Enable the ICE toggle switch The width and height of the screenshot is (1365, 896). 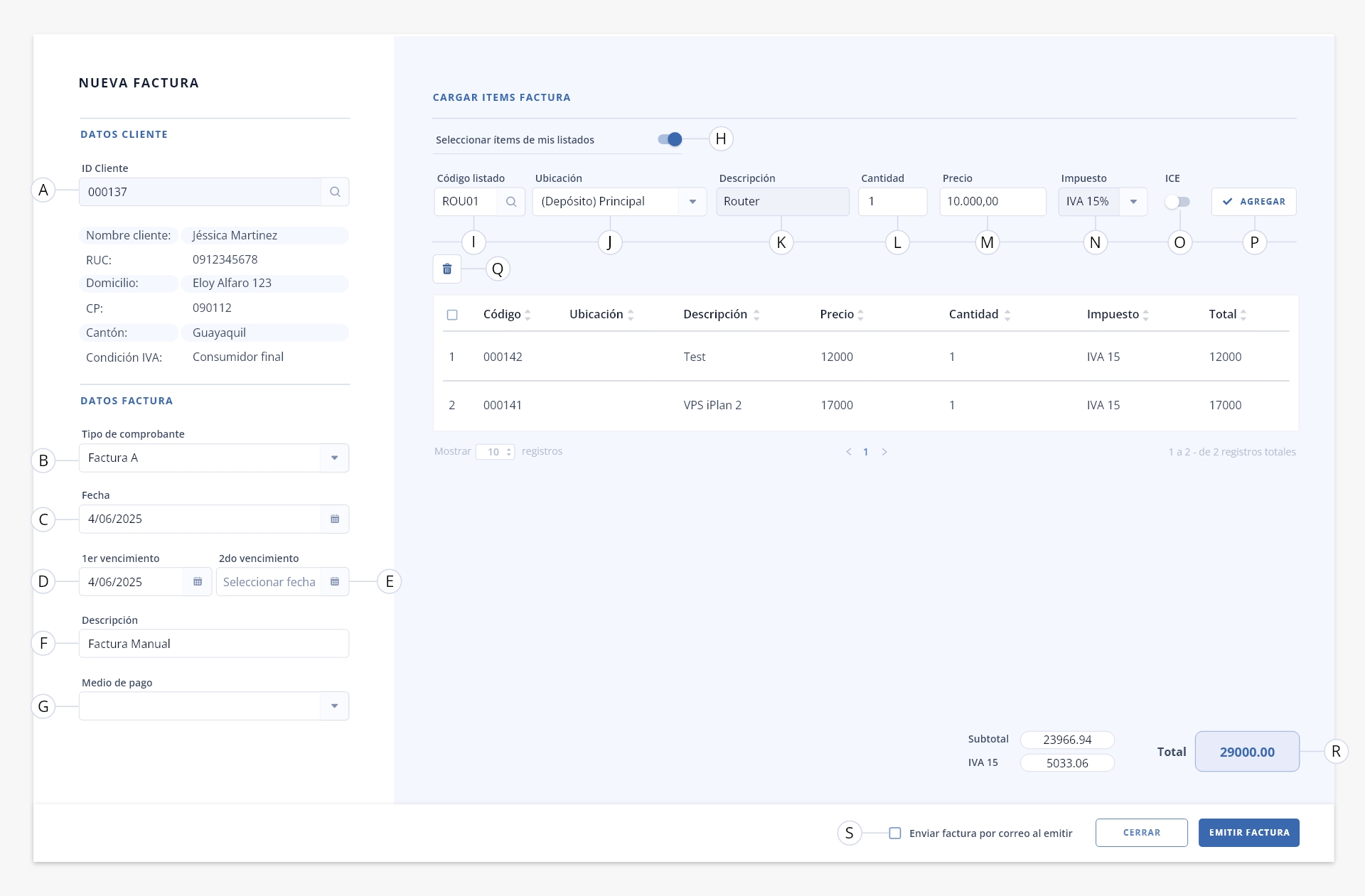(1177, 202)
